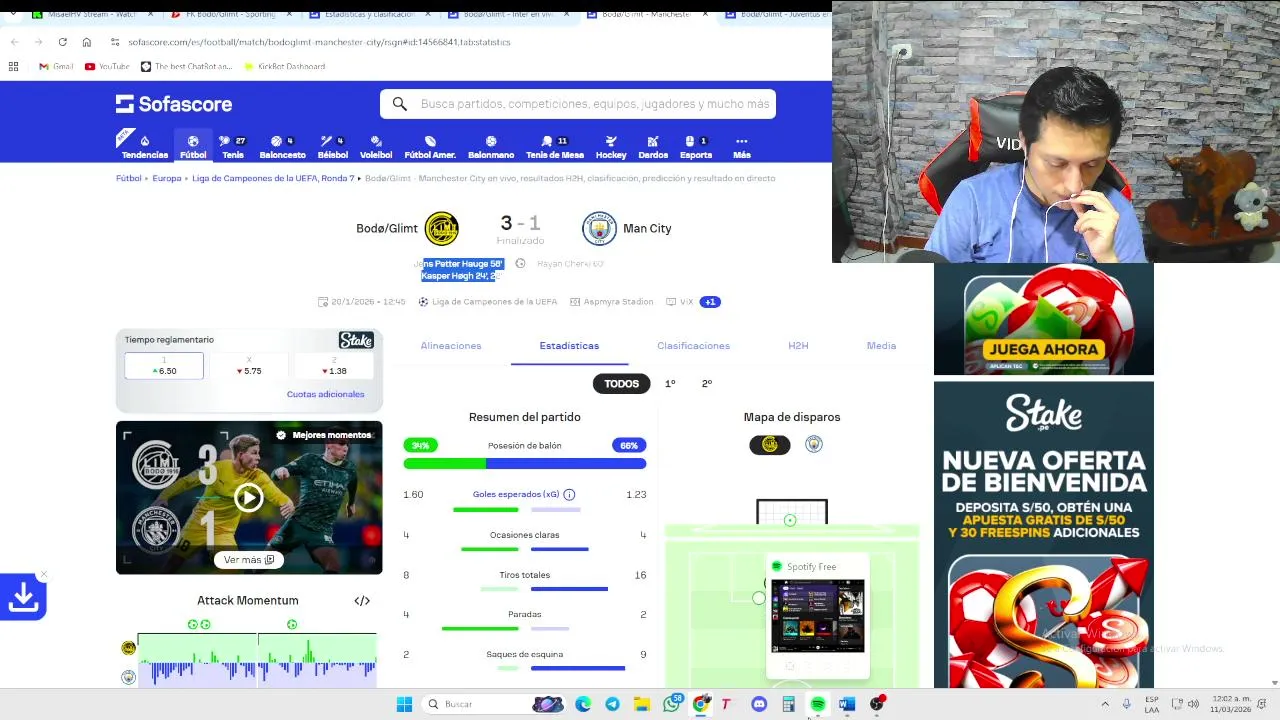Open the KickBot Dashboard bookmark
This screenshot has width=1280, height=720.
[284, 67]
